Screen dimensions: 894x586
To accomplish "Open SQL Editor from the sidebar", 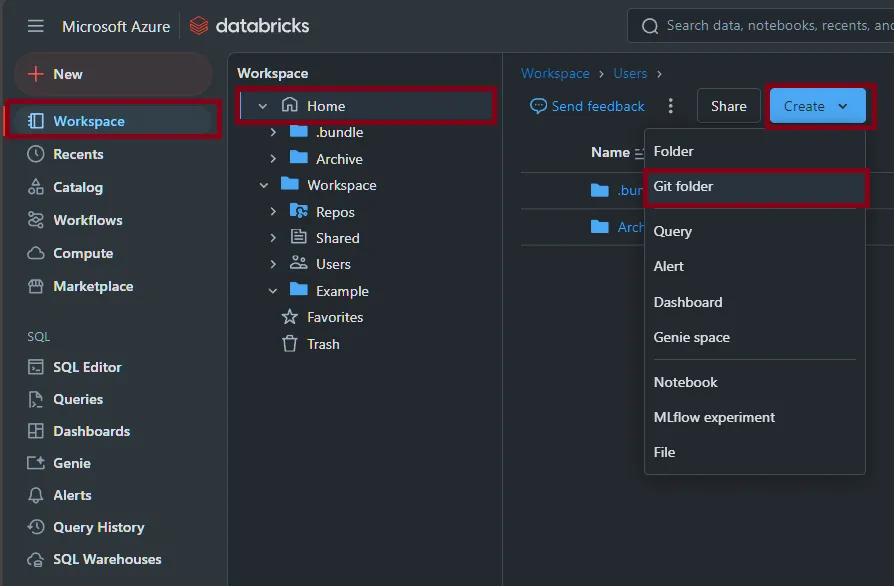I will 87,367.
